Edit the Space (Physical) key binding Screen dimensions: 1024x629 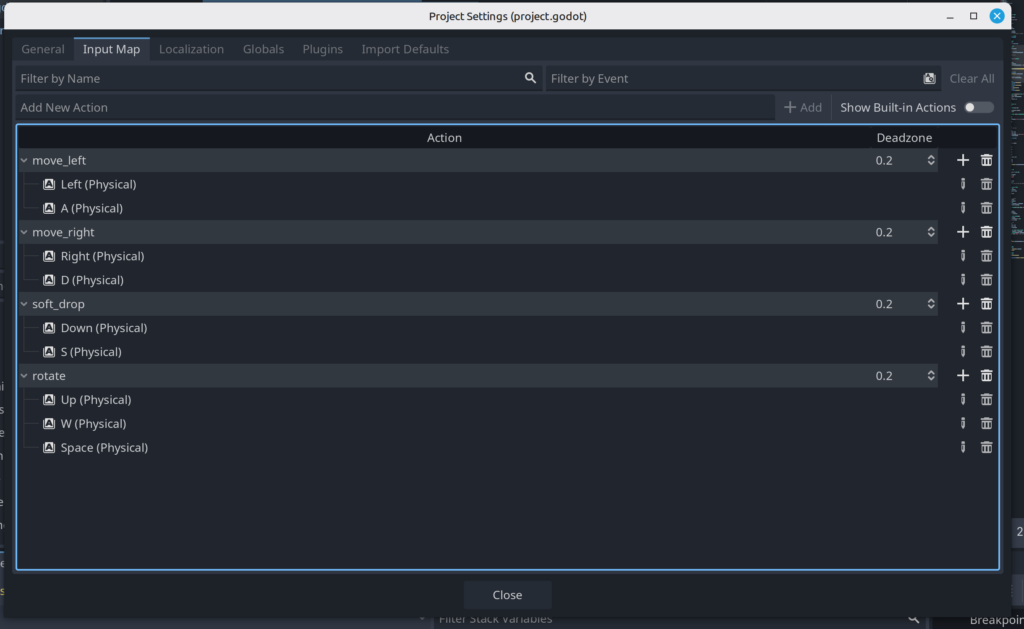click(x=963, y=448)
